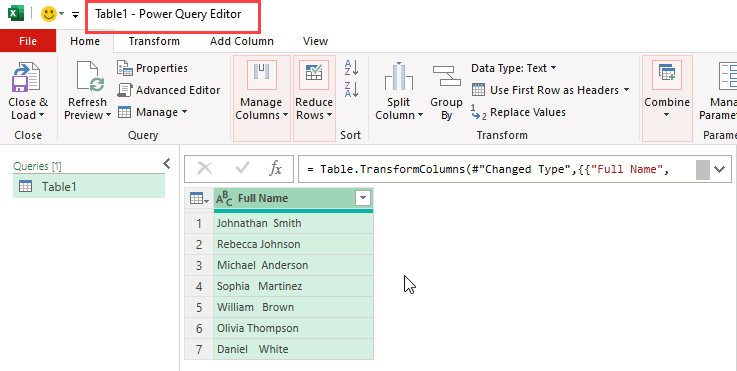Expand the Reduce Rows dropdown arrow
Image resolution: width=737 pixels, height=371 pixels.
pos(329,115)
